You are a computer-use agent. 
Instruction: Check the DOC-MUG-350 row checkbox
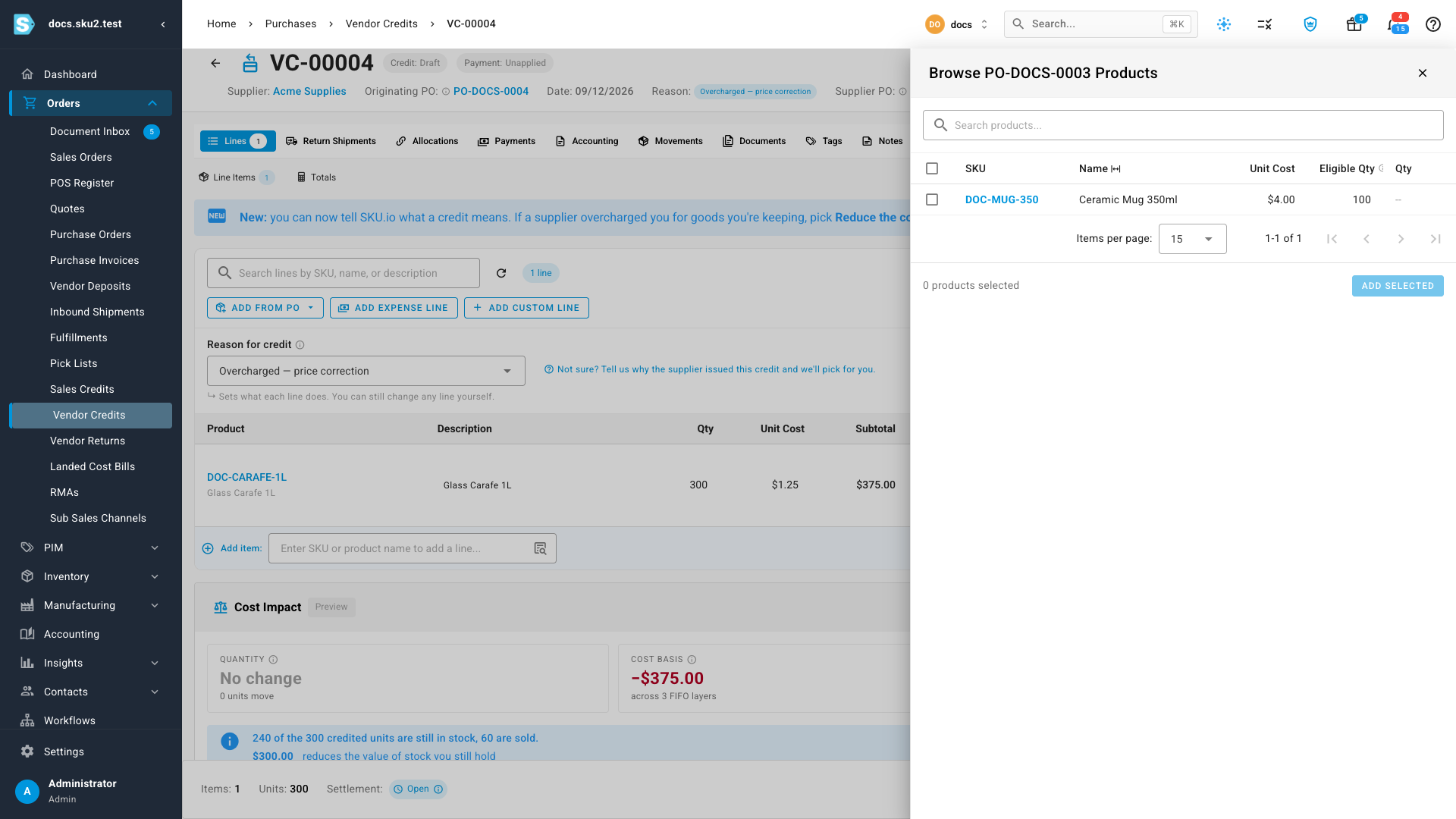(932, 199)
